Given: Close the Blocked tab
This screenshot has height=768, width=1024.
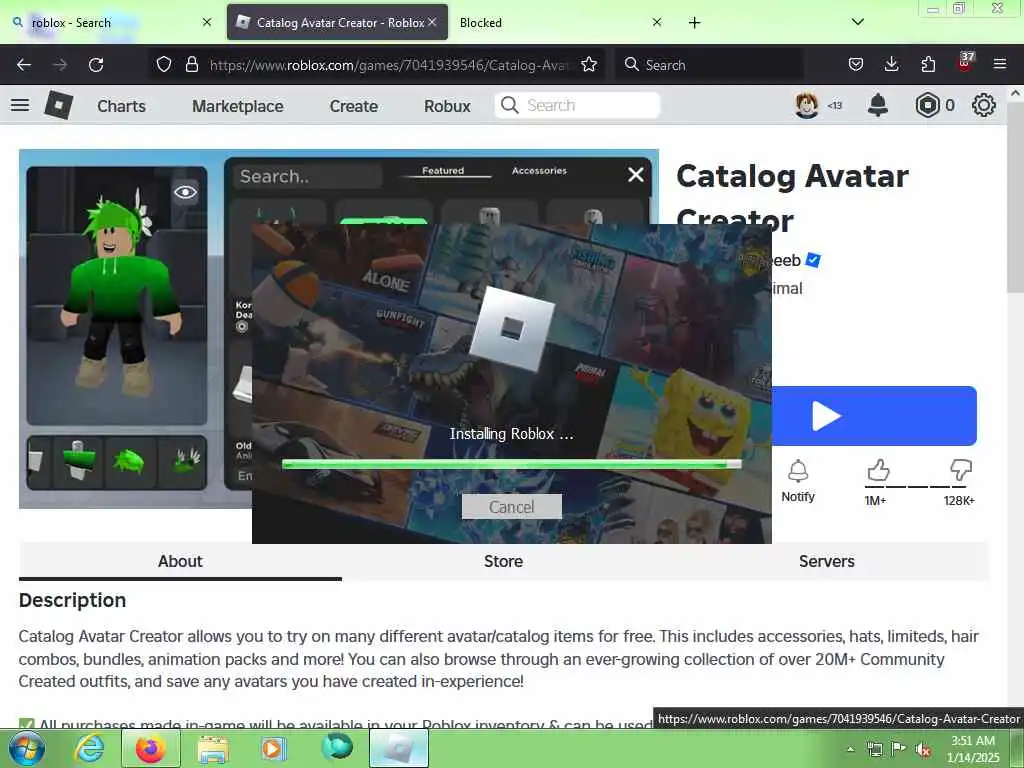Looking at the screenshot, I should (x=657, y=22).
